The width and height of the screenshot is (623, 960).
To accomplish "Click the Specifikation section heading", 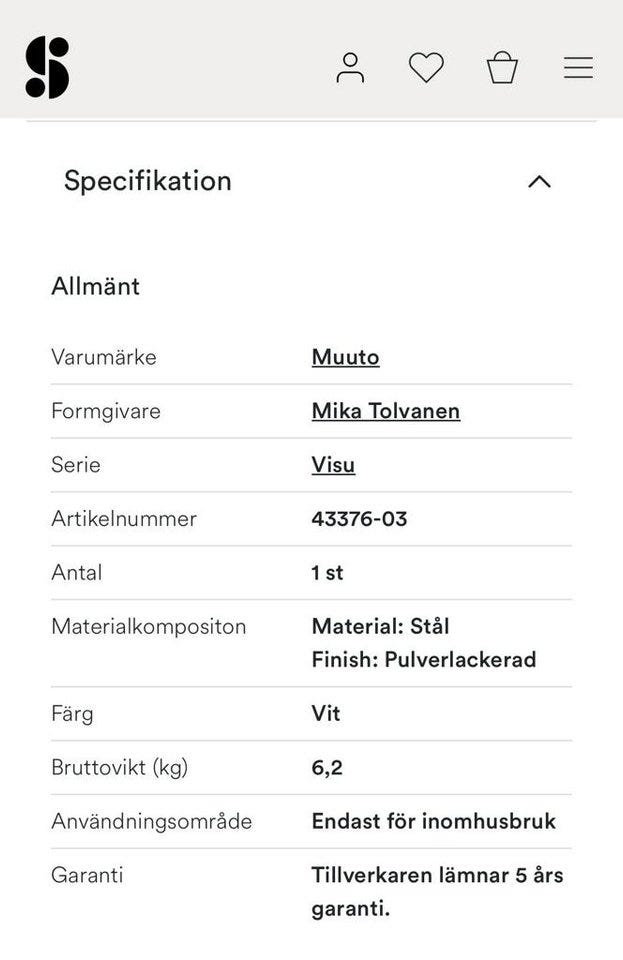I will point(148,181).
